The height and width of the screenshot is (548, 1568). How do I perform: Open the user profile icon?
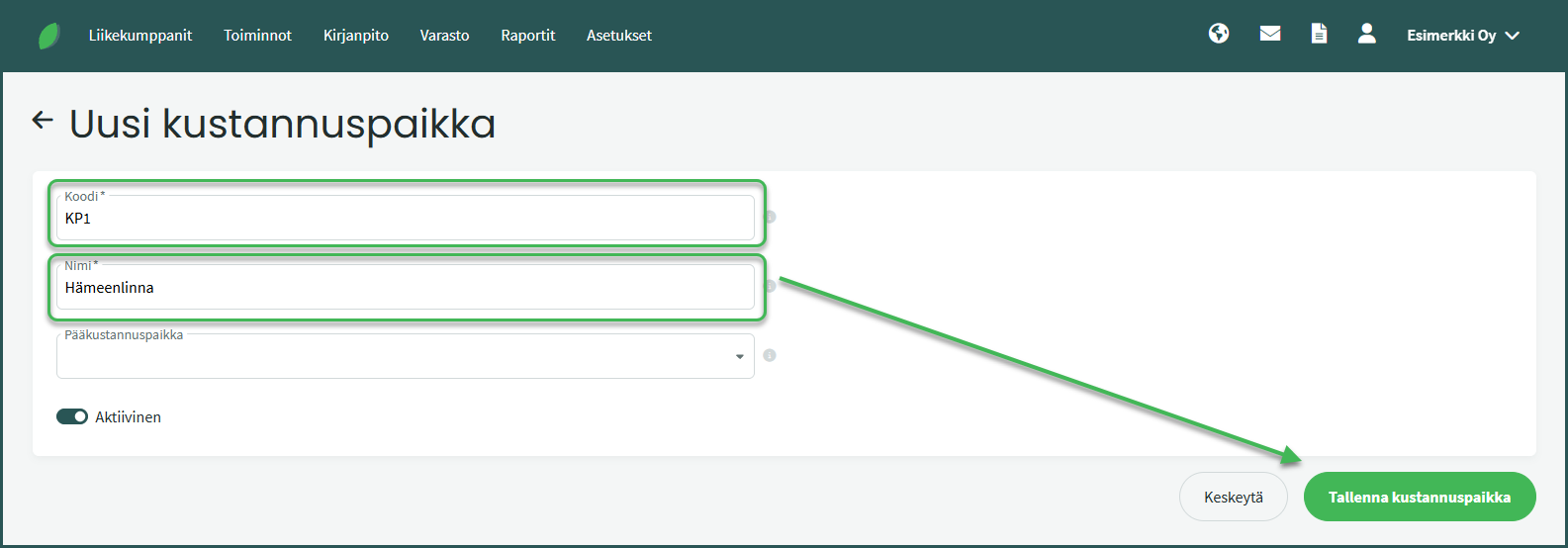1366,34
